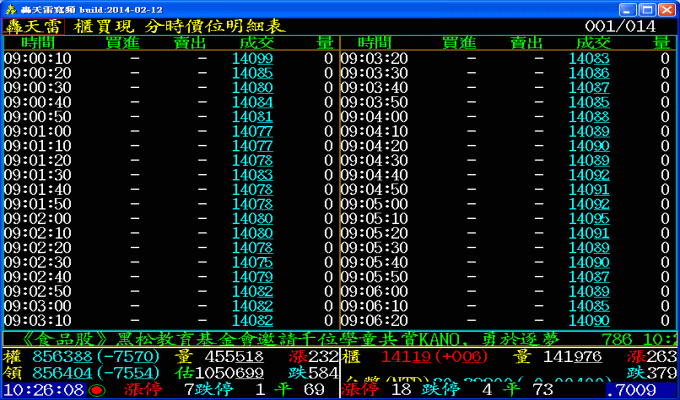Click the clock display 10:26:08
This screenshot has height=400, width=680.
(x=45, y=390)
